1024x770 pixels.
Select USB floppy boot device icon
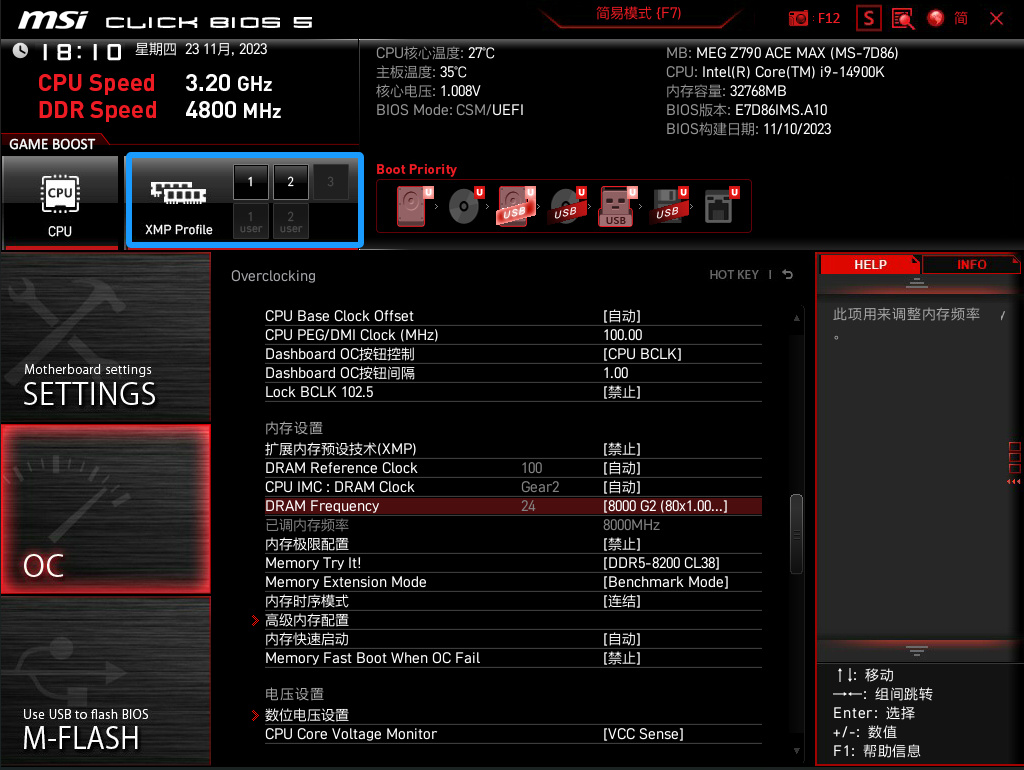coord(668,206)
